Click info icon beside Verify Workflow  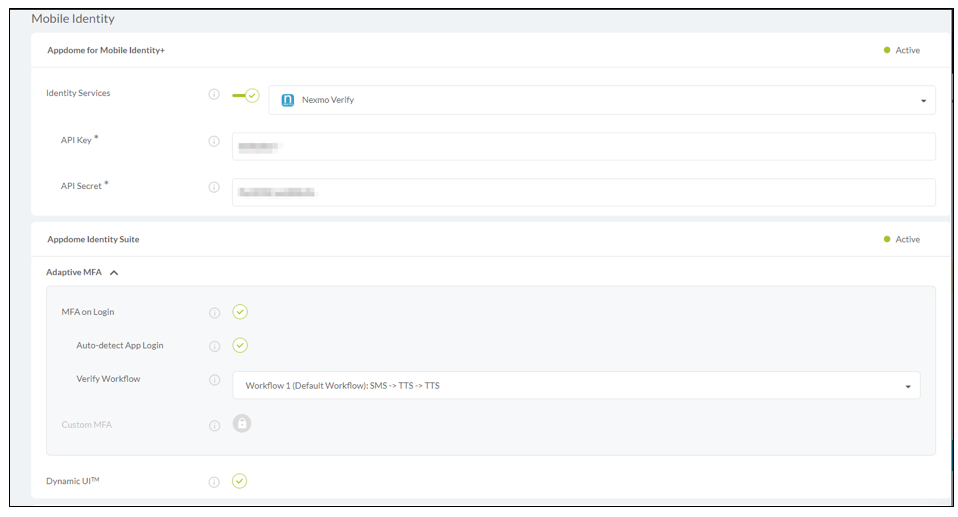click(x=214, y=380)
